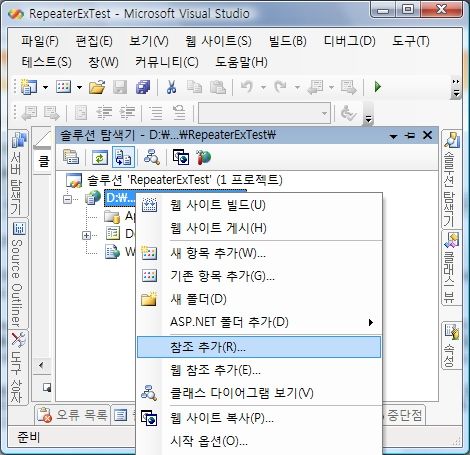This screenshot has height=455, width=470.
Task: Choose 시작 옵션(O)... context entry
Action: pyautogui.click(x=259, y=441)
